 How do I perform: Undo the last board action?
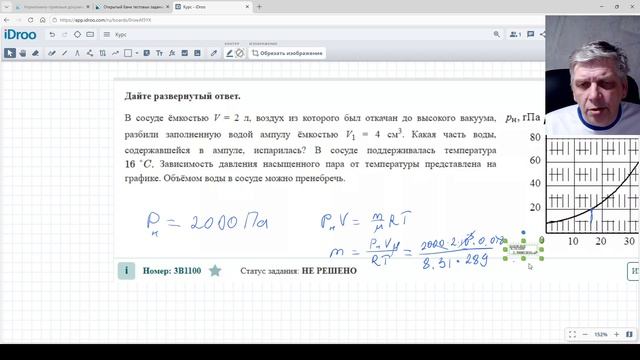(x=52, y=35)
